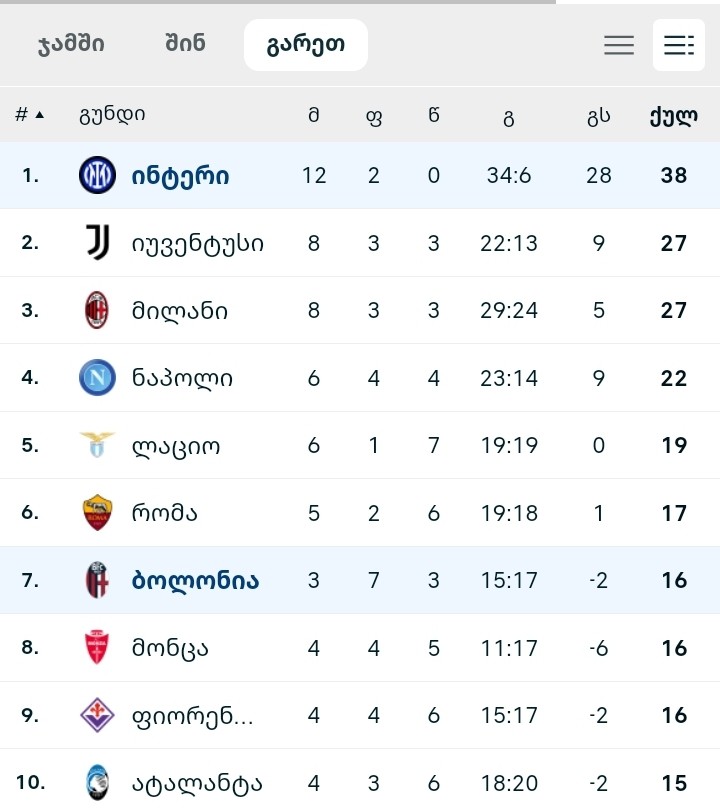720x812 pixels.
Task: Click the Inter club crest icon
Action: (97, 176)
